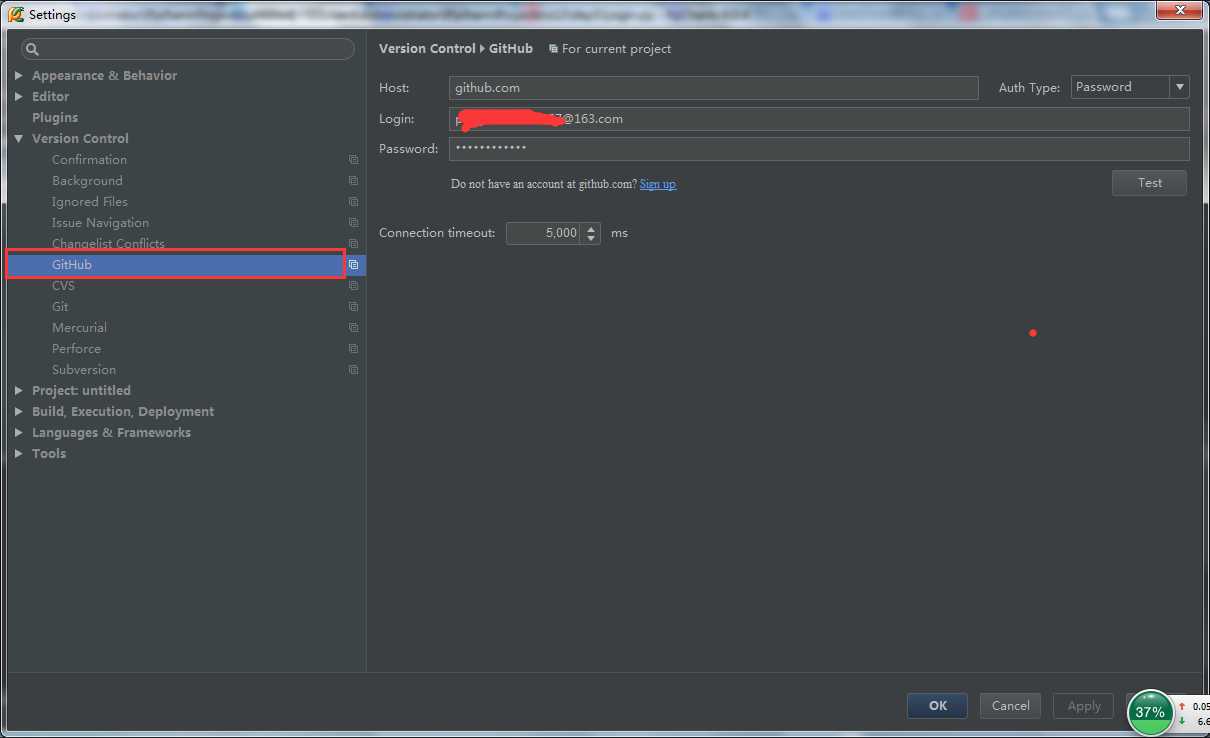This screenshot has height=738, width=1210.
Task: Click the project-level icon beside Ignored Files
Action: [x=353, y=202]
